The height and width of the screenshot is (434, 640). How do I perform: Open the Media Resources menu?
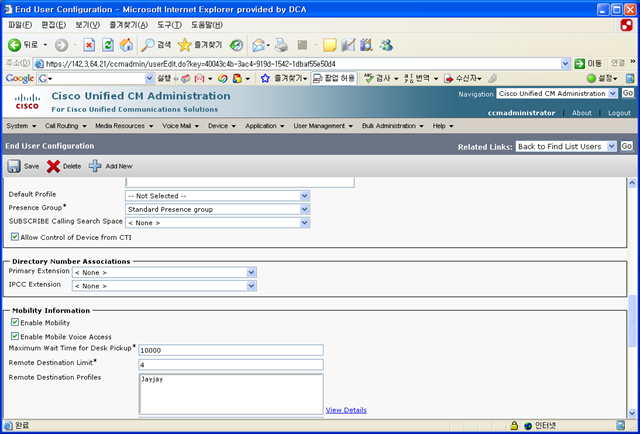(124, 126)
